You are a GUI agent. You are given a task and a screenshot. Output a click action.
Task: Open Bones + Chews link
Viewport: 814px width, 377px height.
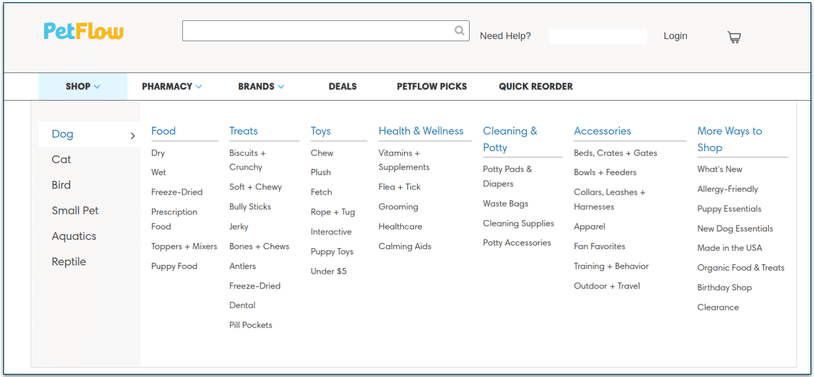(x=259, y=246)
